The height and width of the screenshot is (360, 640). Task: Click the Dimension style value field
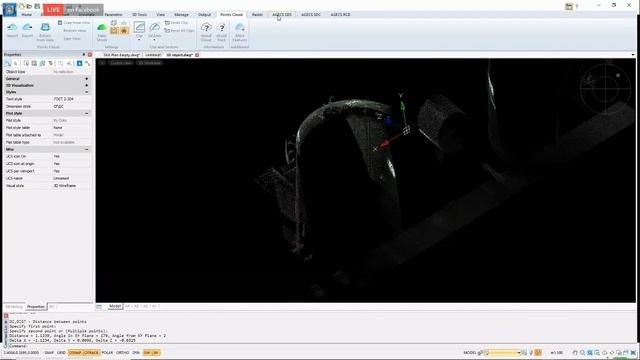pyautogui.click(x=71, y=107)
